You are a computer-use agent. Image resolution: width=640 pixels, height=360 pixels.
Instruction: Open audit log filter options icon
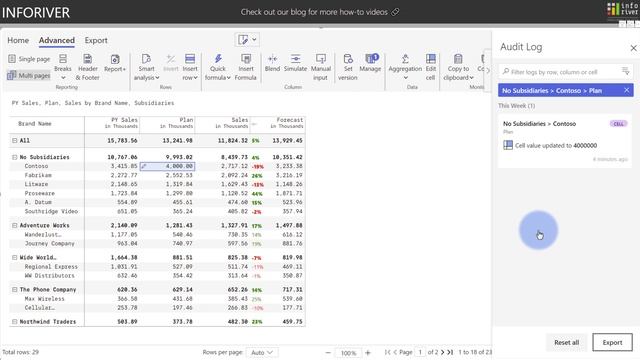[625, 71]
